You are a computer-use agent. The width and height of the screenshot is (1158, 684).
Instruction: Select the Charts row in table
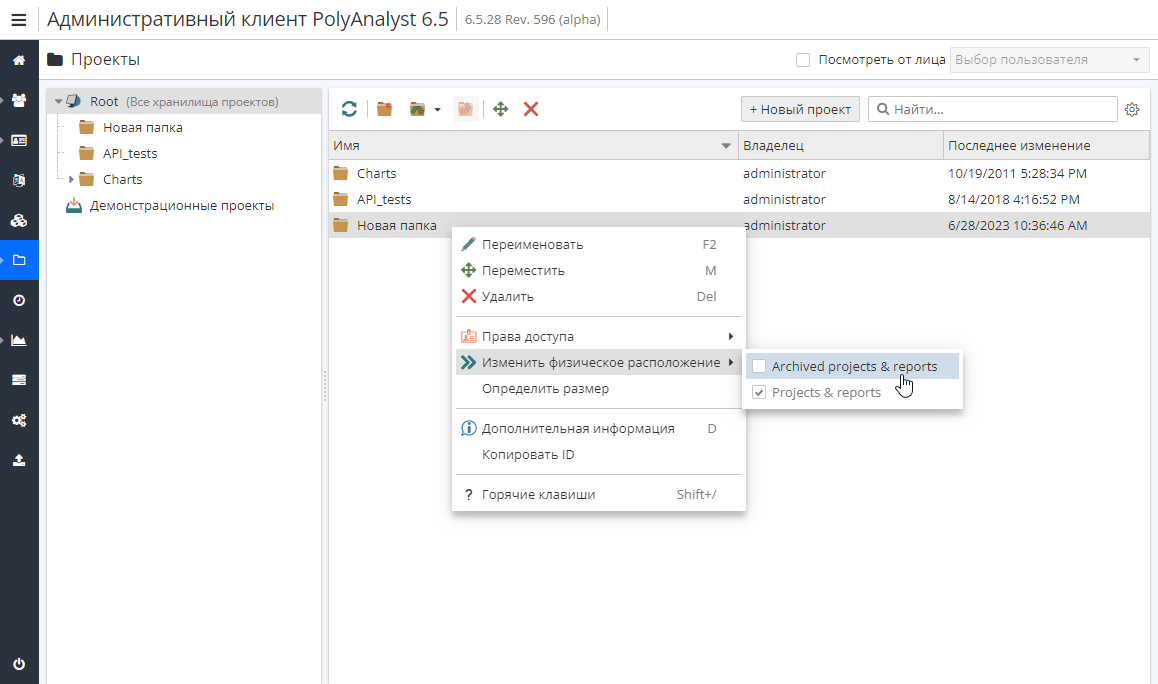click(x=739, y=174)
